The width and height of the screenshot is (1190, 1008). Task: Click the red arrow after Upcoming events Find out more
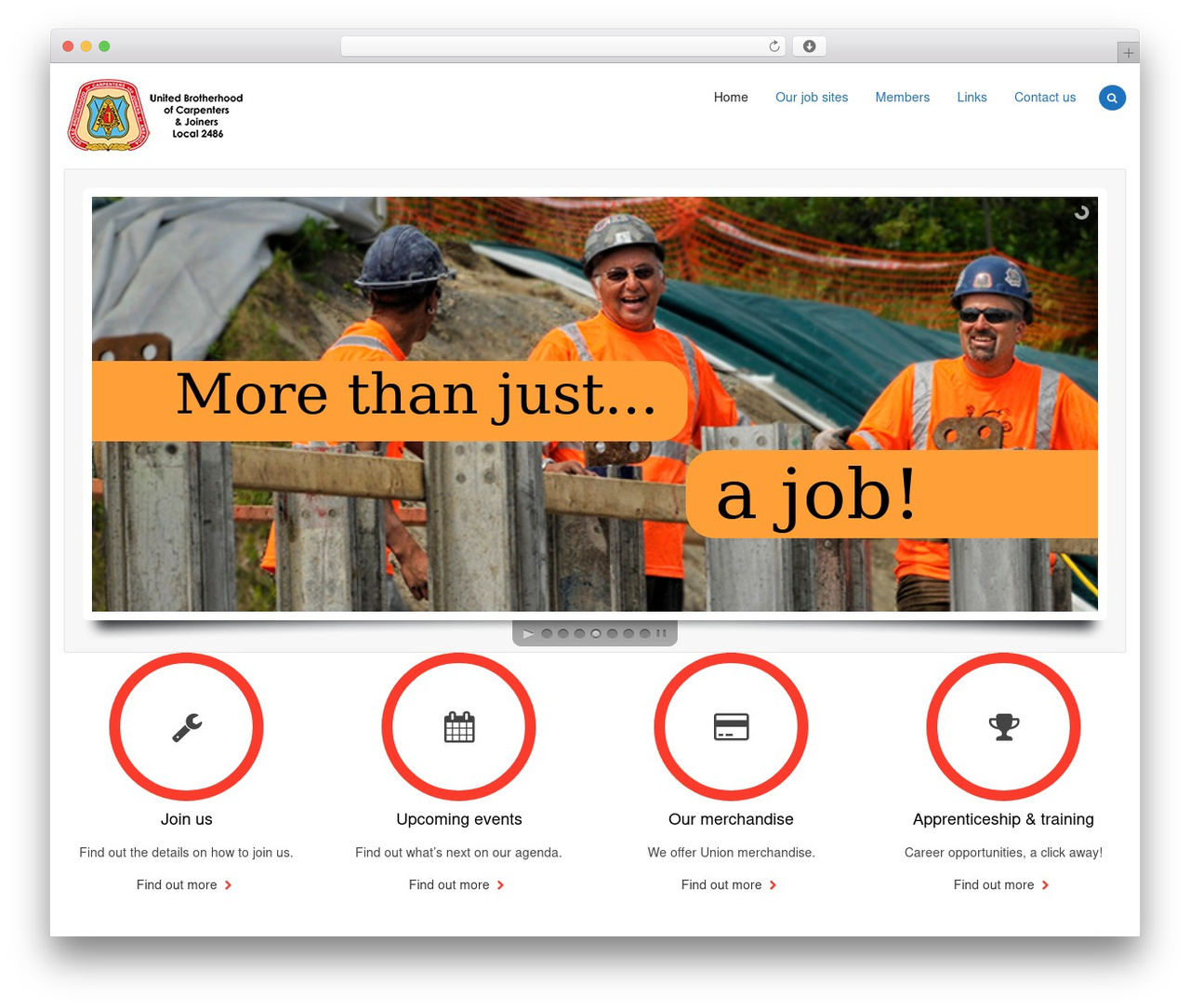pos(500,885)
